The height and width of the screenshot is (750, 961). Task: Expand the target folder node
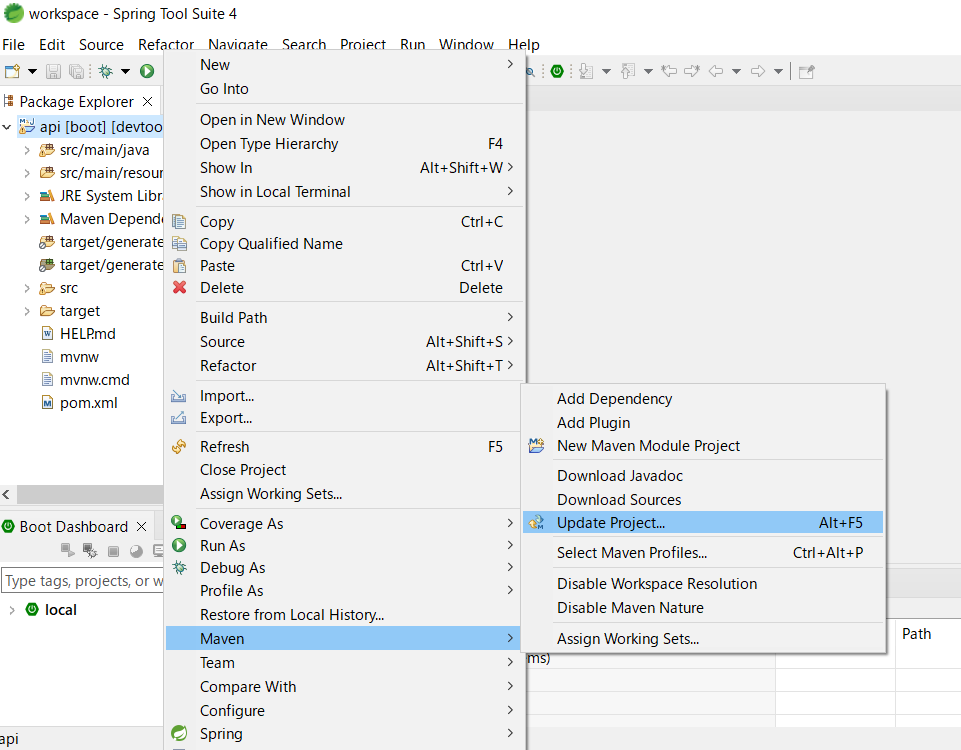[27, 311]
